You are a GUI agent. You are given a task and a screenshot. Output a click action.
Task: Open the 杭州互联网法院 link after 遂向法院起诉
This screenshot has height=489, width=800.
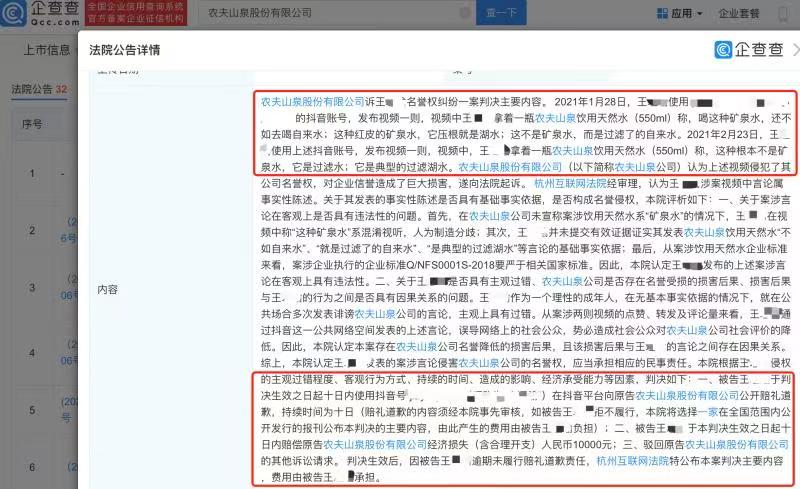(570, 183)
